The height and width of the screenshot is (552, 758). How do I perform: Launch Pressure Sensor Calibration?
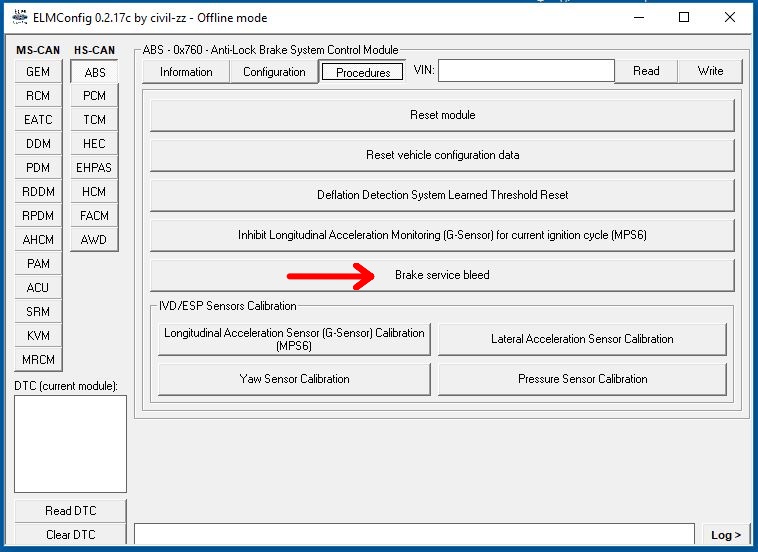(x=582, y=379)
